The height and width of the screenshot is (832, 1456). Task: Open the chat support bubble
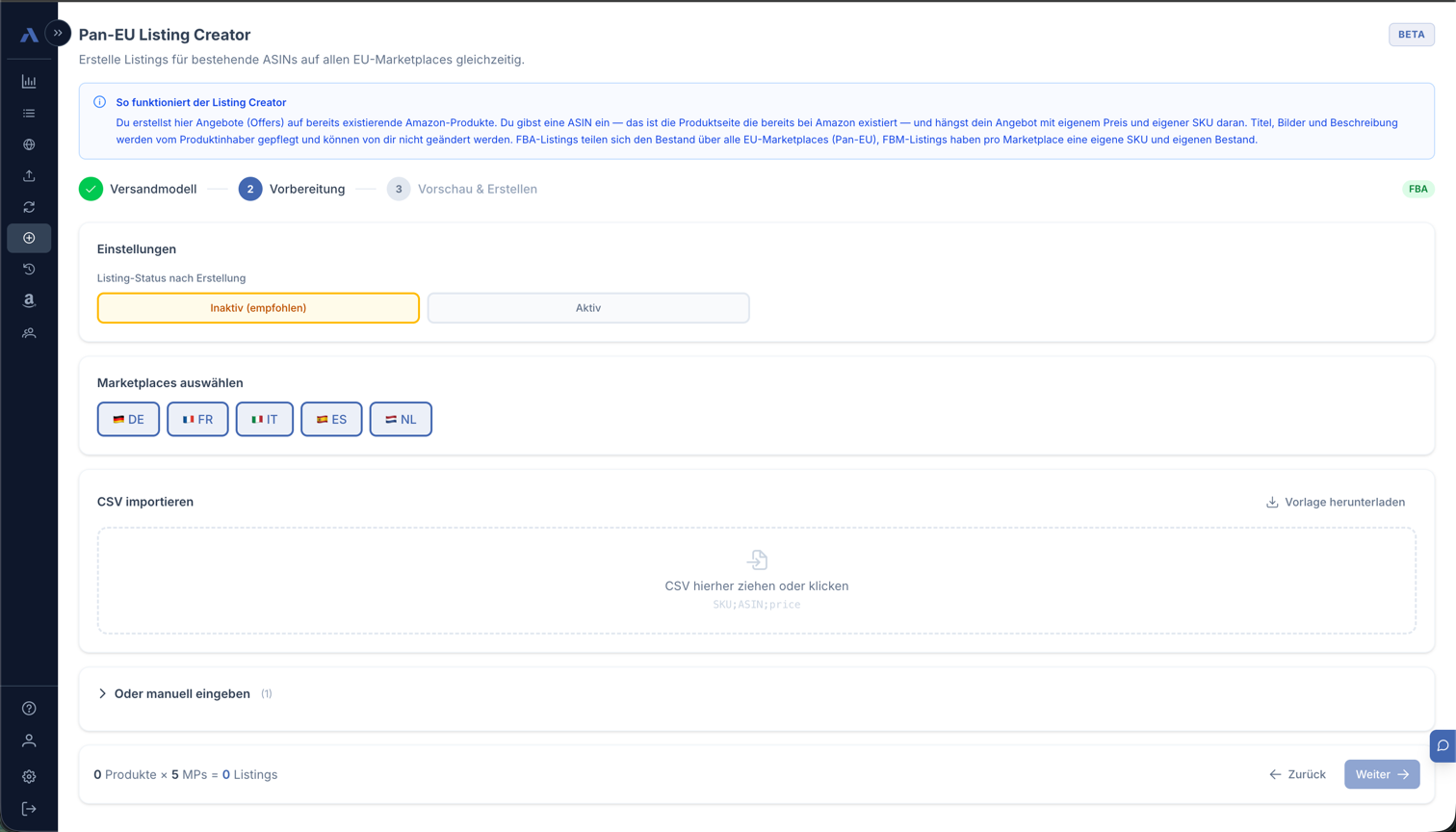pos(1442,745)
